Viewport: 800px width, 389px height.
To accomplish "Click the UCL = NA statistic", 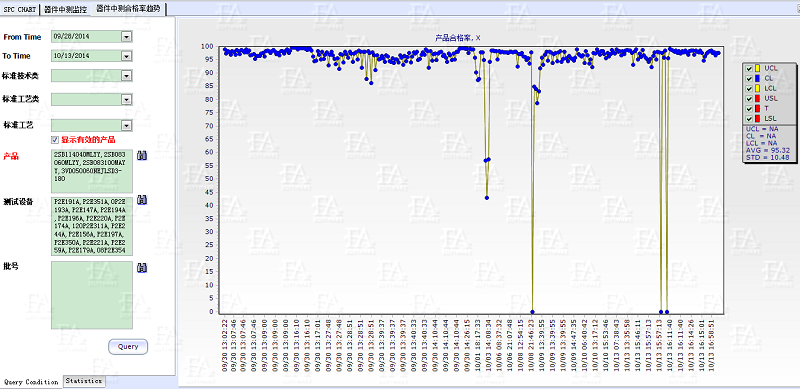I will tap(761, 129).
